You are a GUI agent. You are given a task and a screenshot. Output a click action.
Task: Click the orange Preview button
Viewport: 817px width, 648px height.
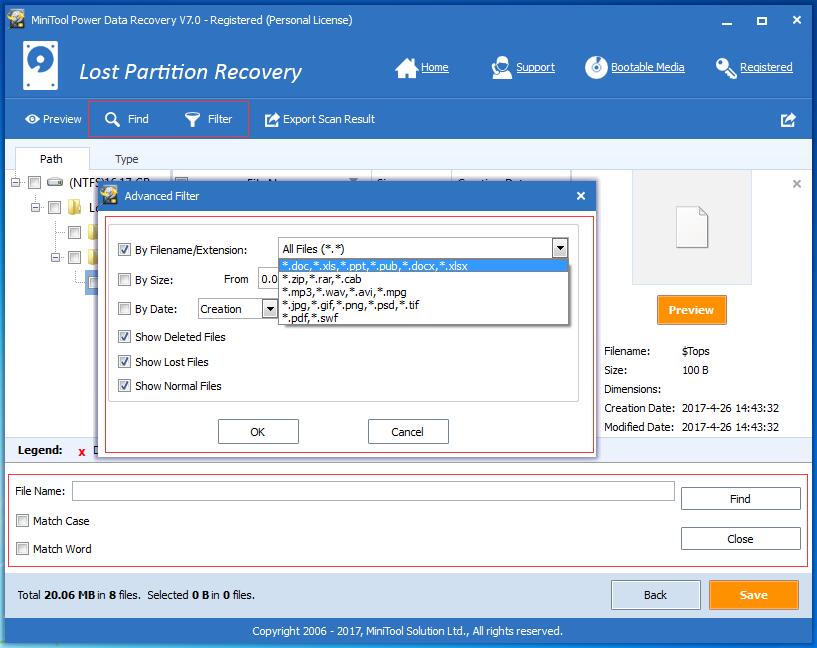click(691, 311)
